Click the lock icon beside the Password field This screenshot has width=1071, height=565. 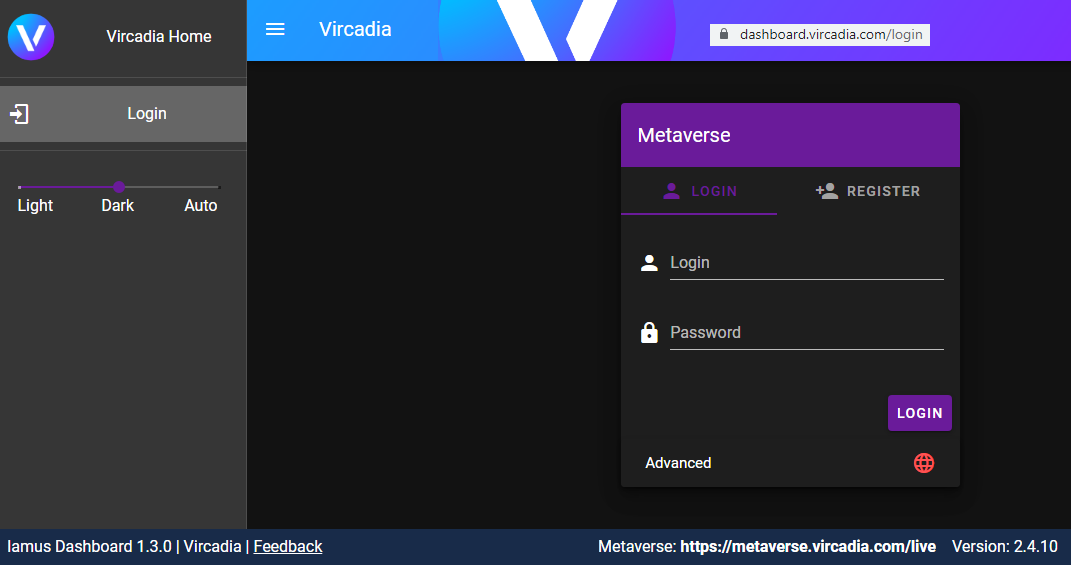pyautogui.click(x=649, y=333)
